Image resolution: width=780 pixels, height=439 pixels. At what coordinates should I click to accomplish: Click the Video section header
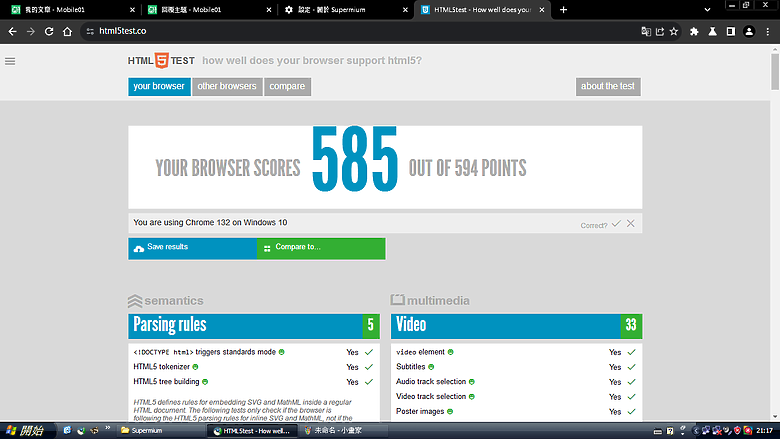tap(516, 326)
